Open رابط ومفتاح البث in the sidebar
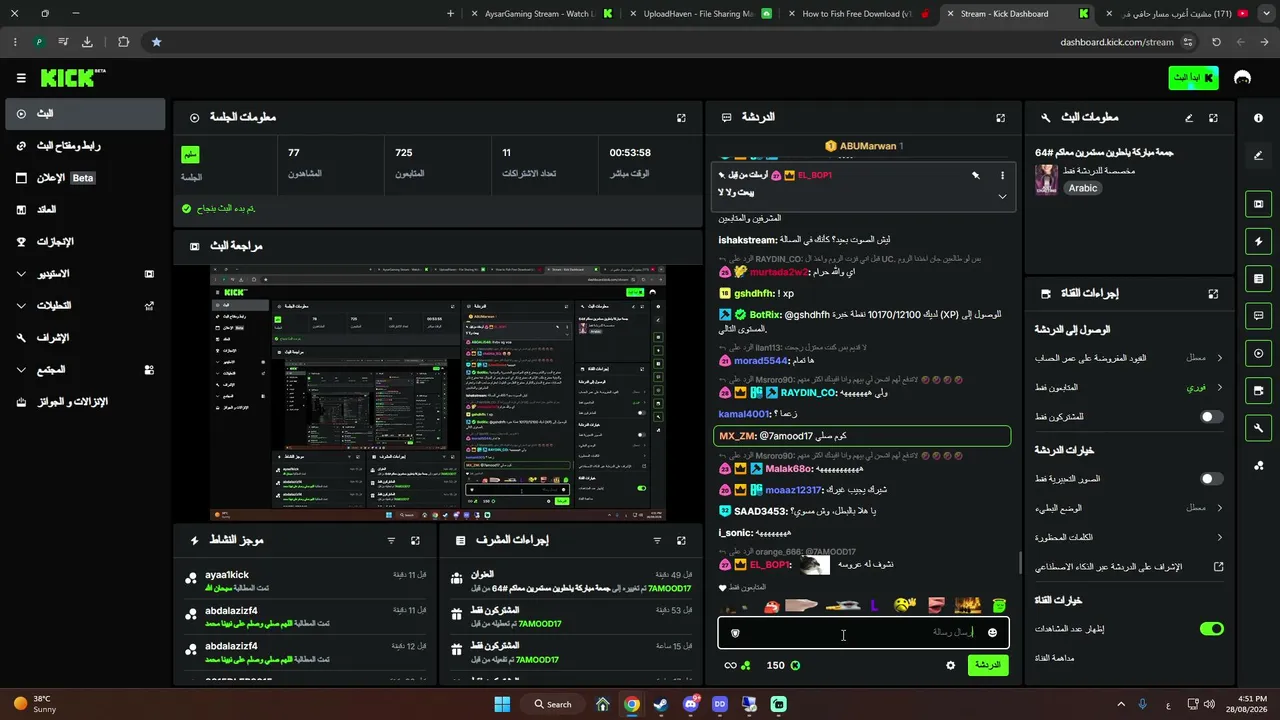 tap(85, 146)
